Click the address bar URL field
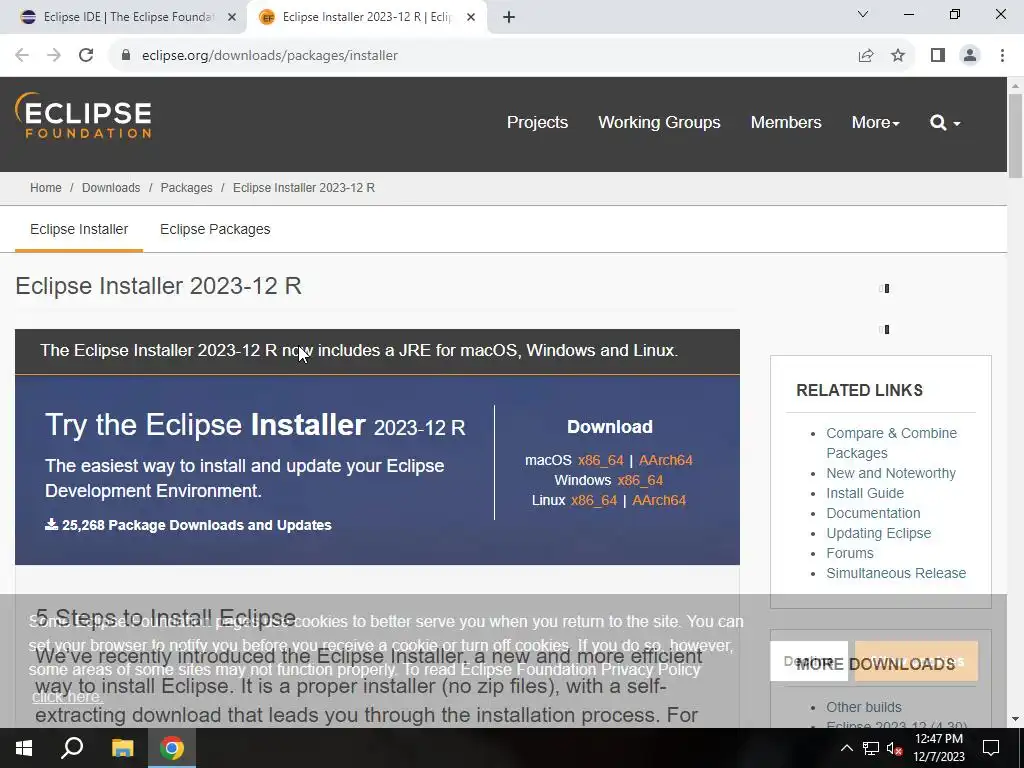1024x768 pixels. [x=483, y=56]
